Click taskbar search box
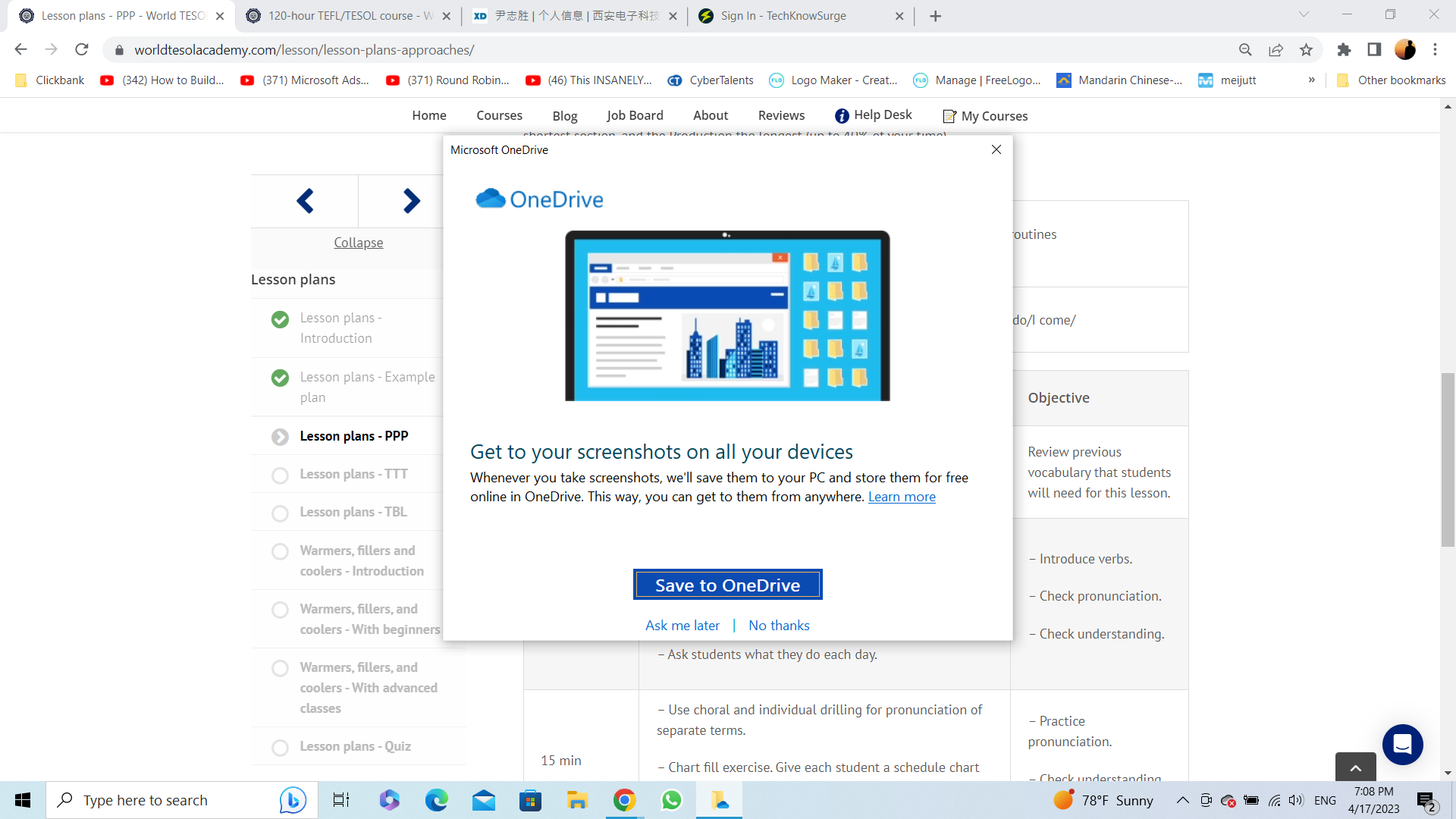Screen dimensions: 1456x819 pyautogui.click(x=182, y=800)
